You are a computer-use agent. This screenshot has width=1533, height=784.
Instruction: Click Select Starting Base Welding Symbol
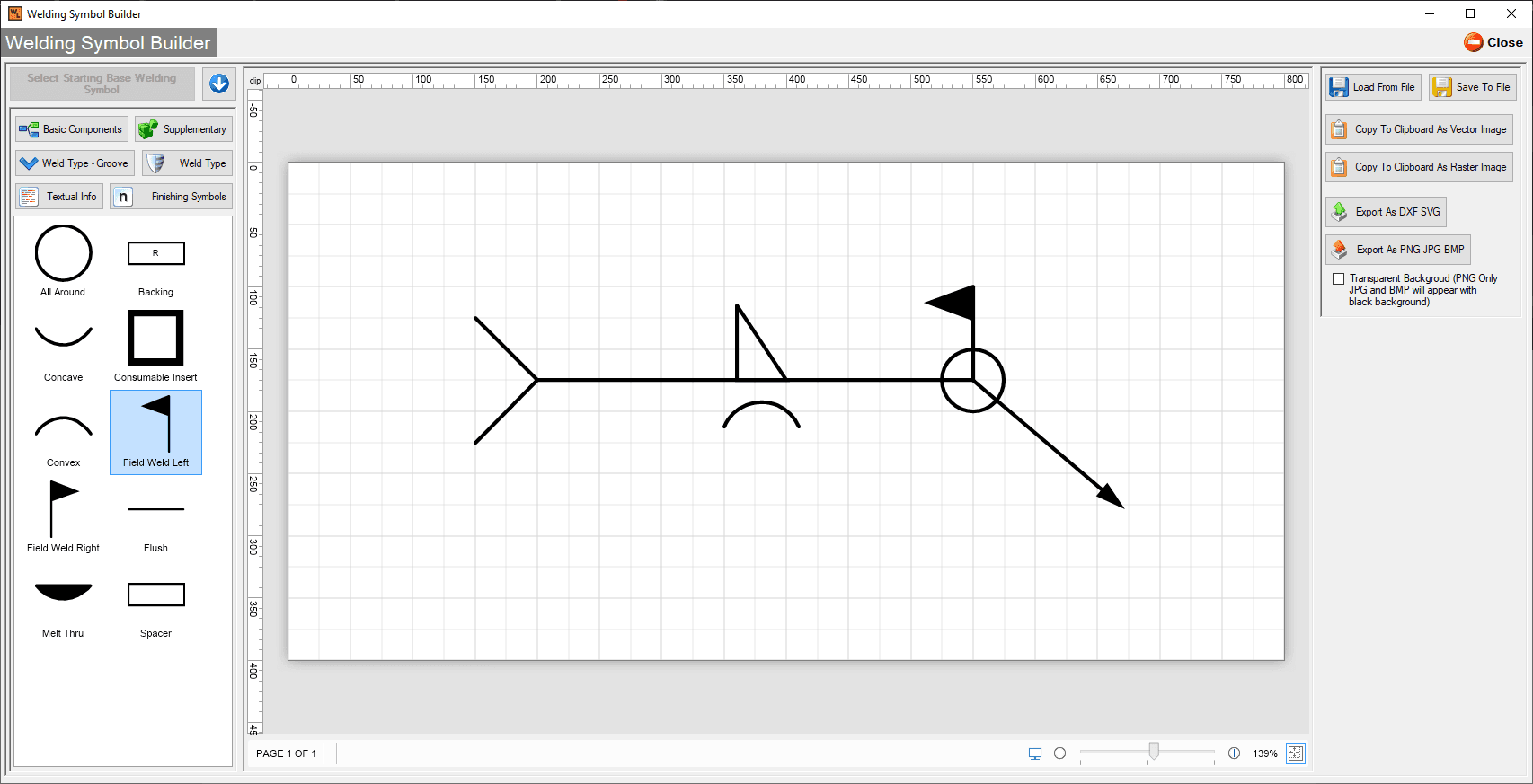(x=102, y=84)
